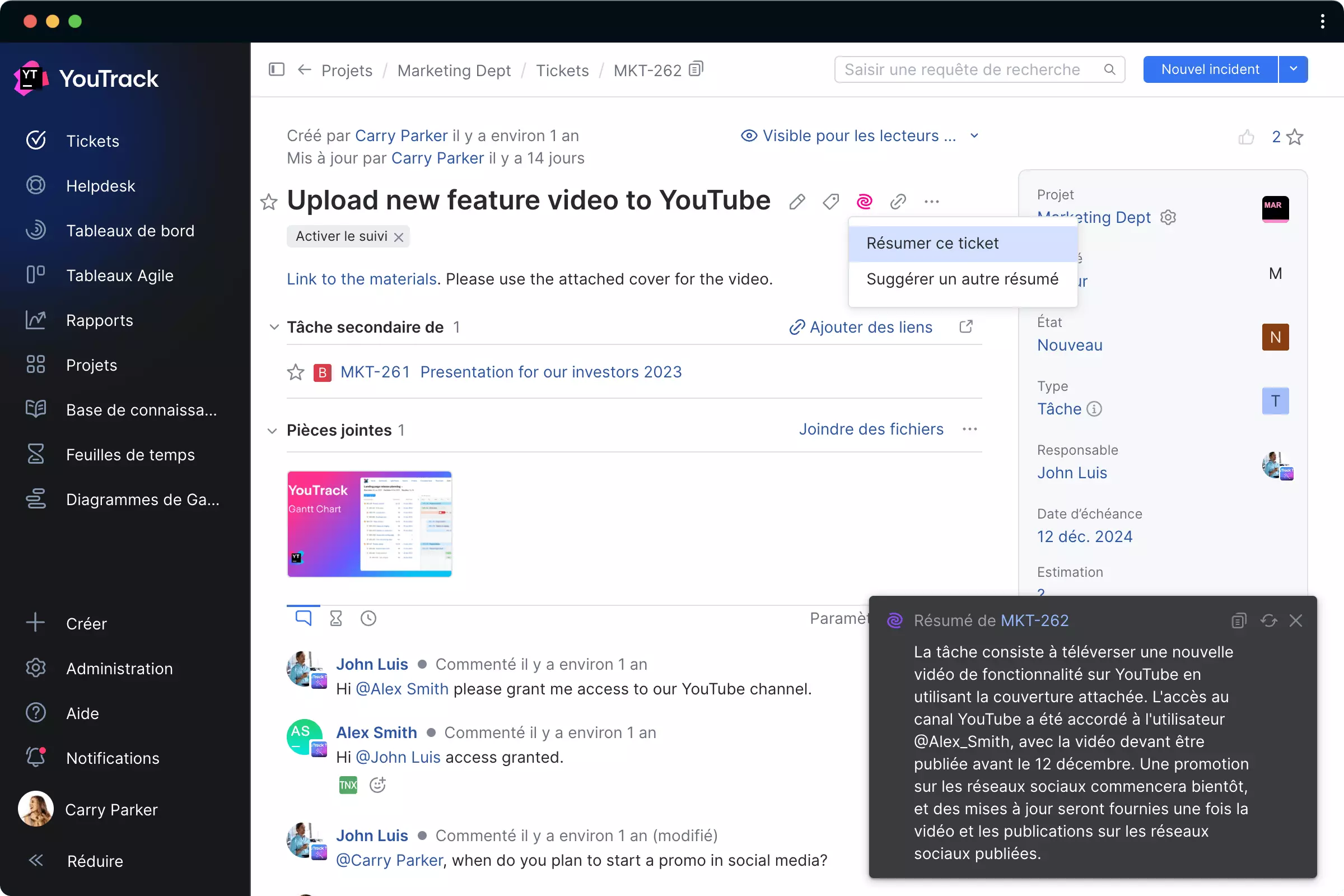Select the Feuilles de temps sidebar icon
1344x896 pixels.
[35, 454]
